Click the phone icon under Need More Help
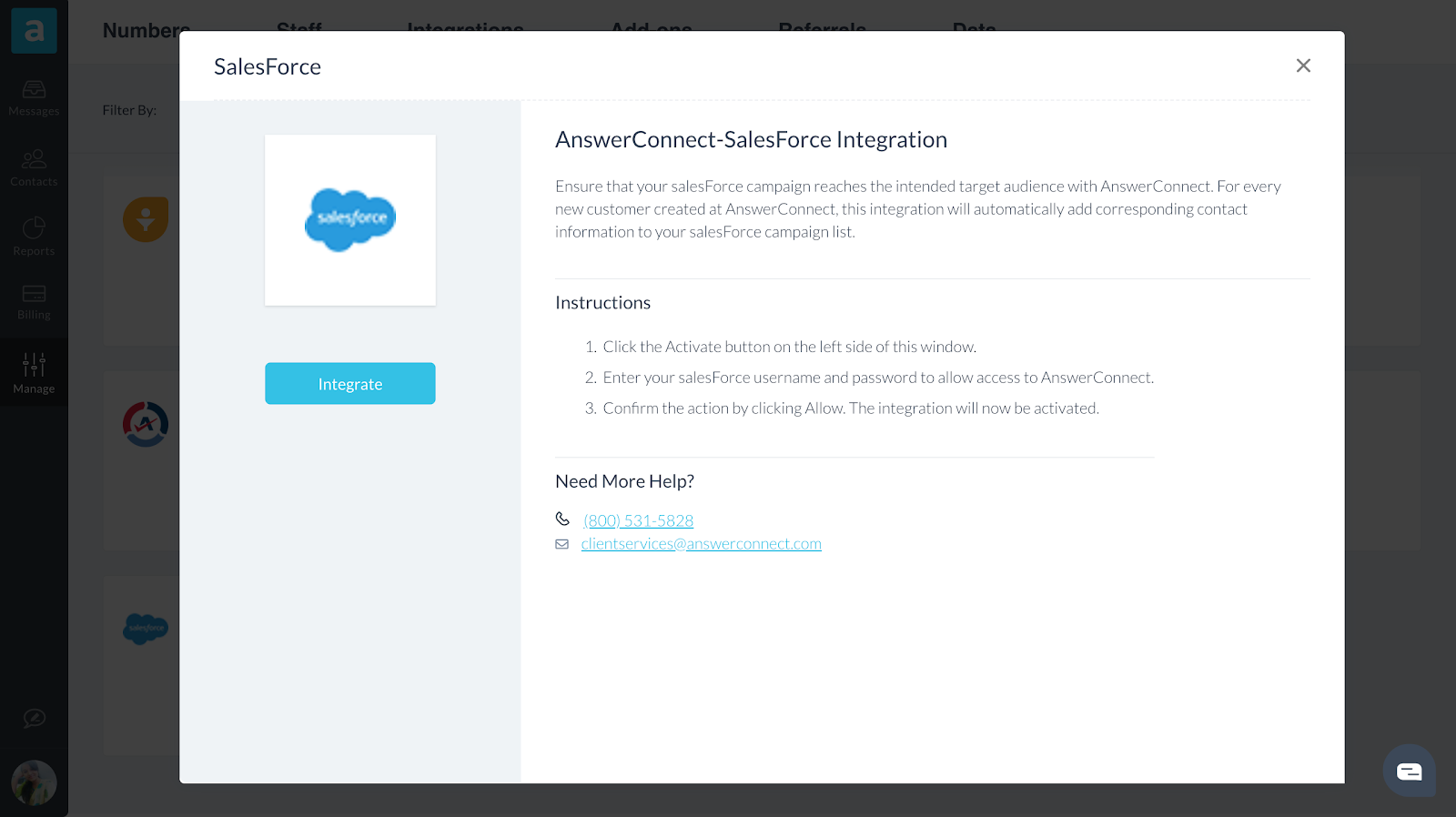This screenshot has width=1456, height=817. tap(562, 519)
